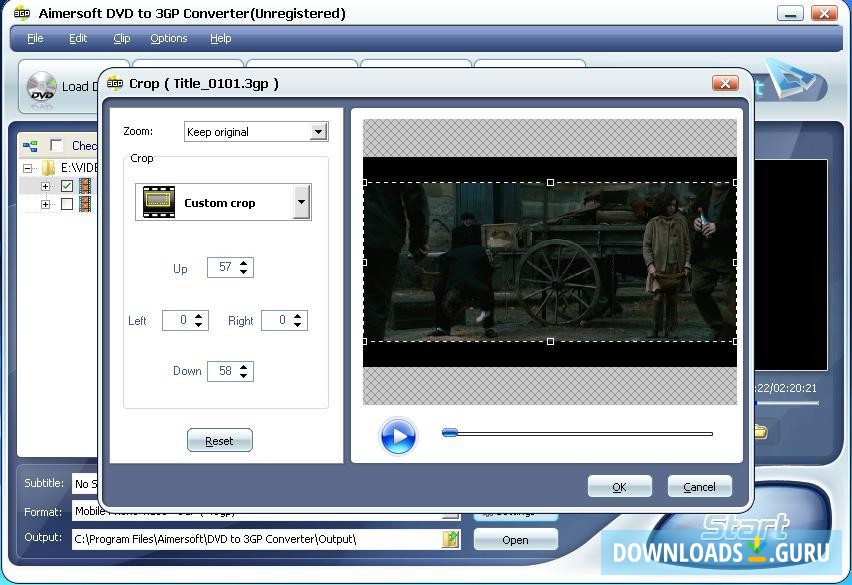The image size is (852, 585).
Task: Click the main window playback progress slider
Action: pyautogui.click(x=786, y=403)
